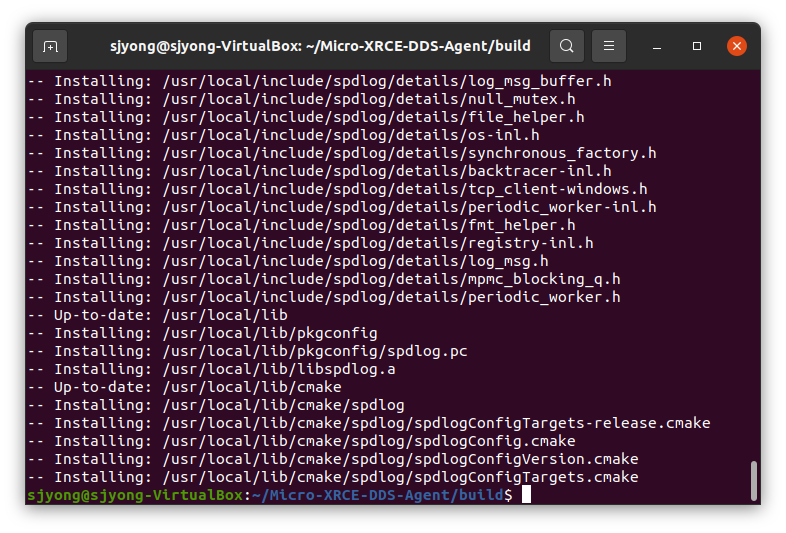Click the green prompt username sjyong@sjyong-VirtualBox
Viewport: 786px width, 533px height.
(x=135, y=495)
